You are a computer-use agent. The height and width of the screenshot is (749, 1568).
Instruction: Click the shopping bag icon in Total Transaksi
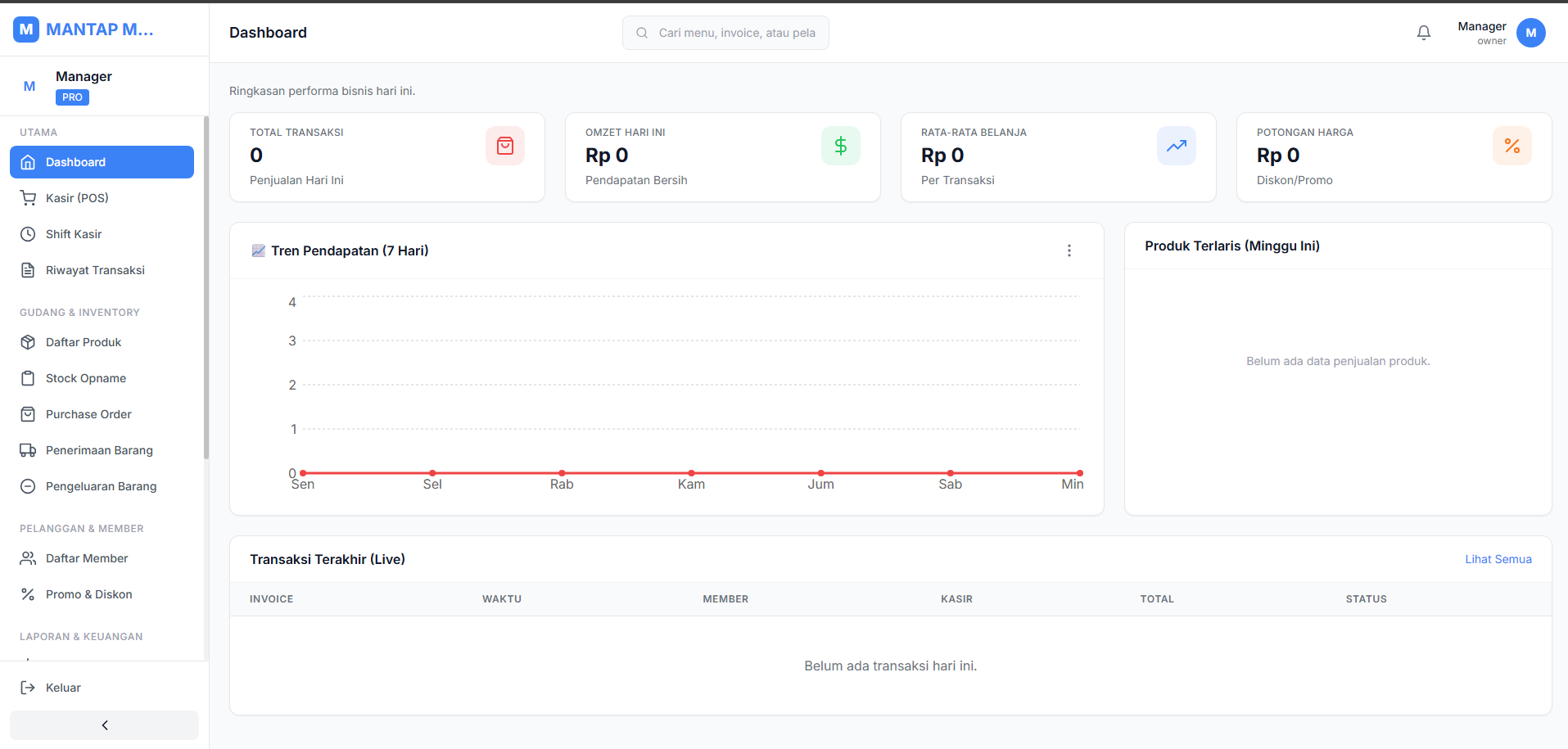(505, 146)
